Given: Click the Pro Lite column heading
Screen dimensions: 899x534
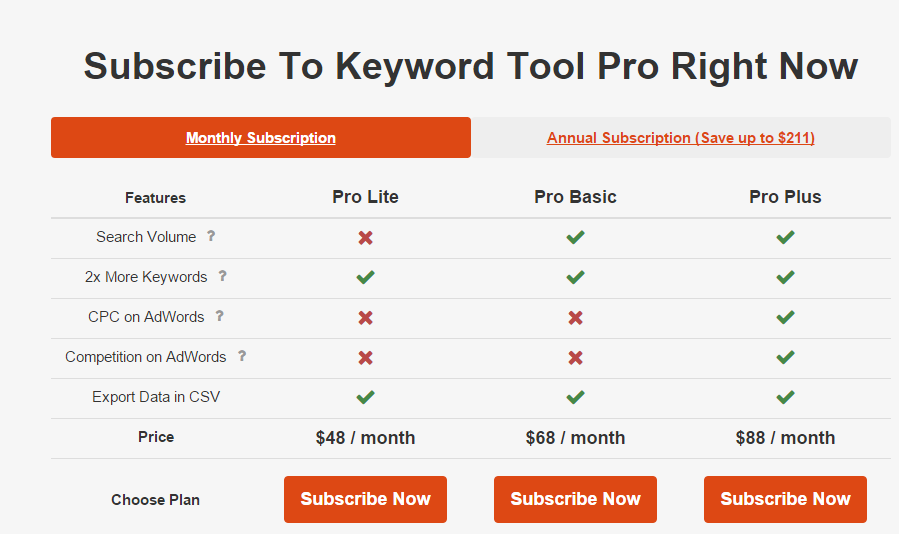Looking at the screenshot, I should (365, 197).
